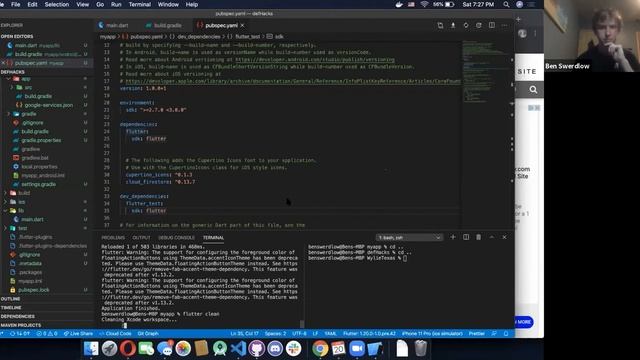The width and height of the screenshot is (640, 360).
Task: Open the compare changes icon in editor toolbar
Action: (440, 25)
